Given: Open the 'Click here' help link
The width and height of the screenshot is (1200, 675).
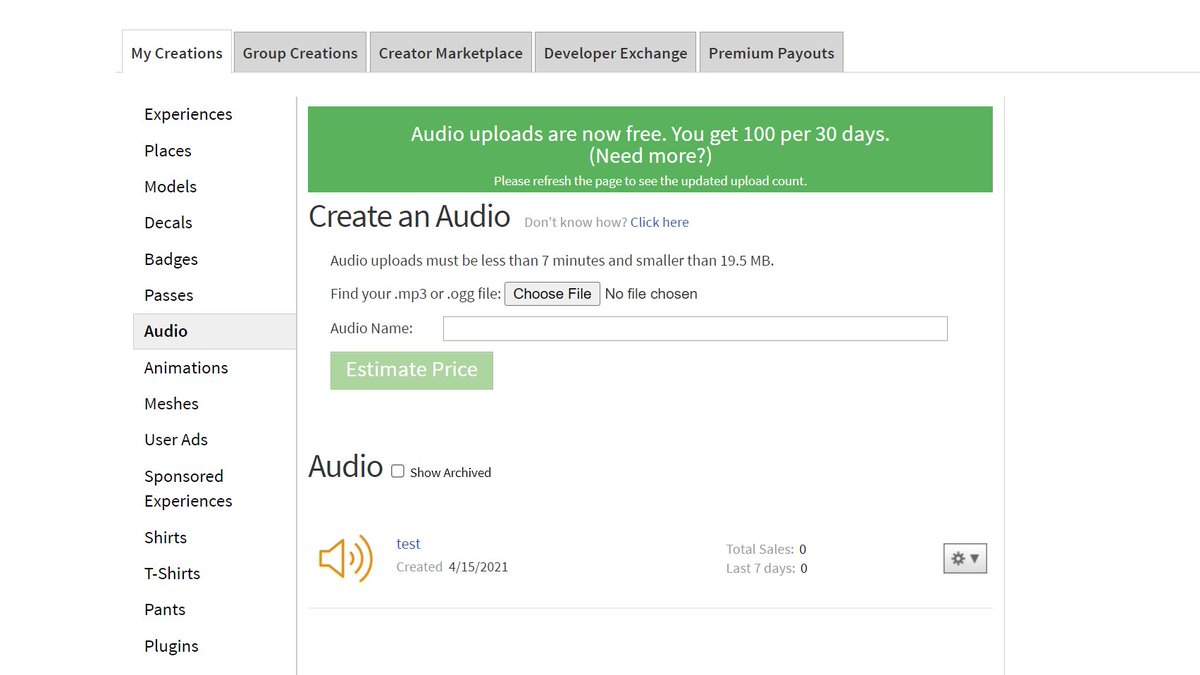Looking at the screenshot, I should coord(659,222).
